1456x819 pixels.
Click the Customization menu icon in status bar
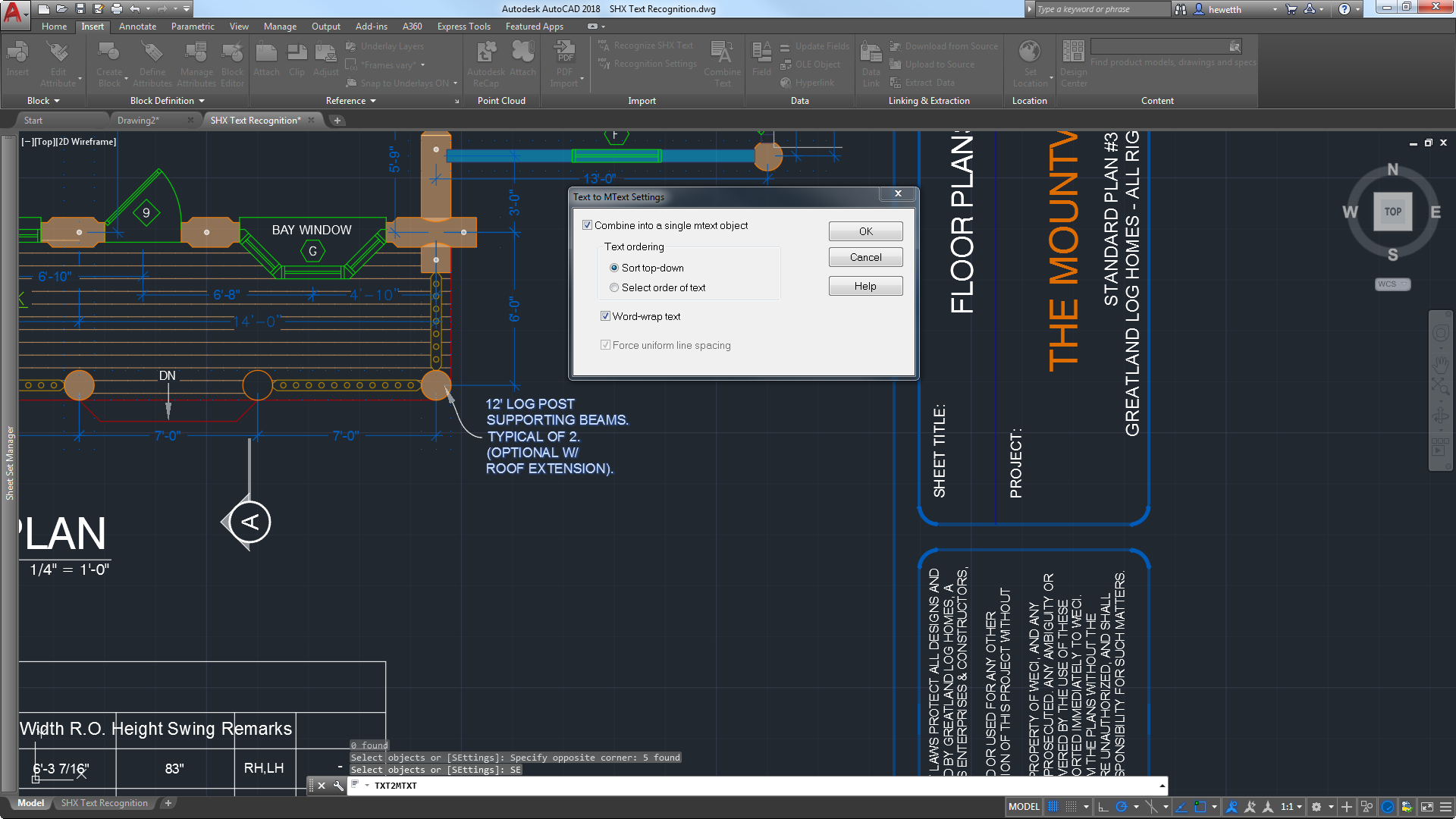[1446, 807]
